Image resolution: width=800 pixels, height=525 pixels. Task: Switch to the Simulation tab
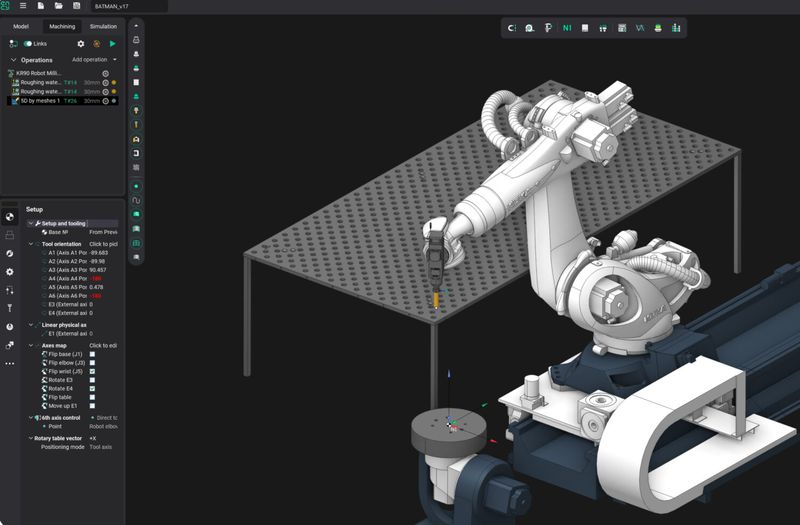point(103,27)
